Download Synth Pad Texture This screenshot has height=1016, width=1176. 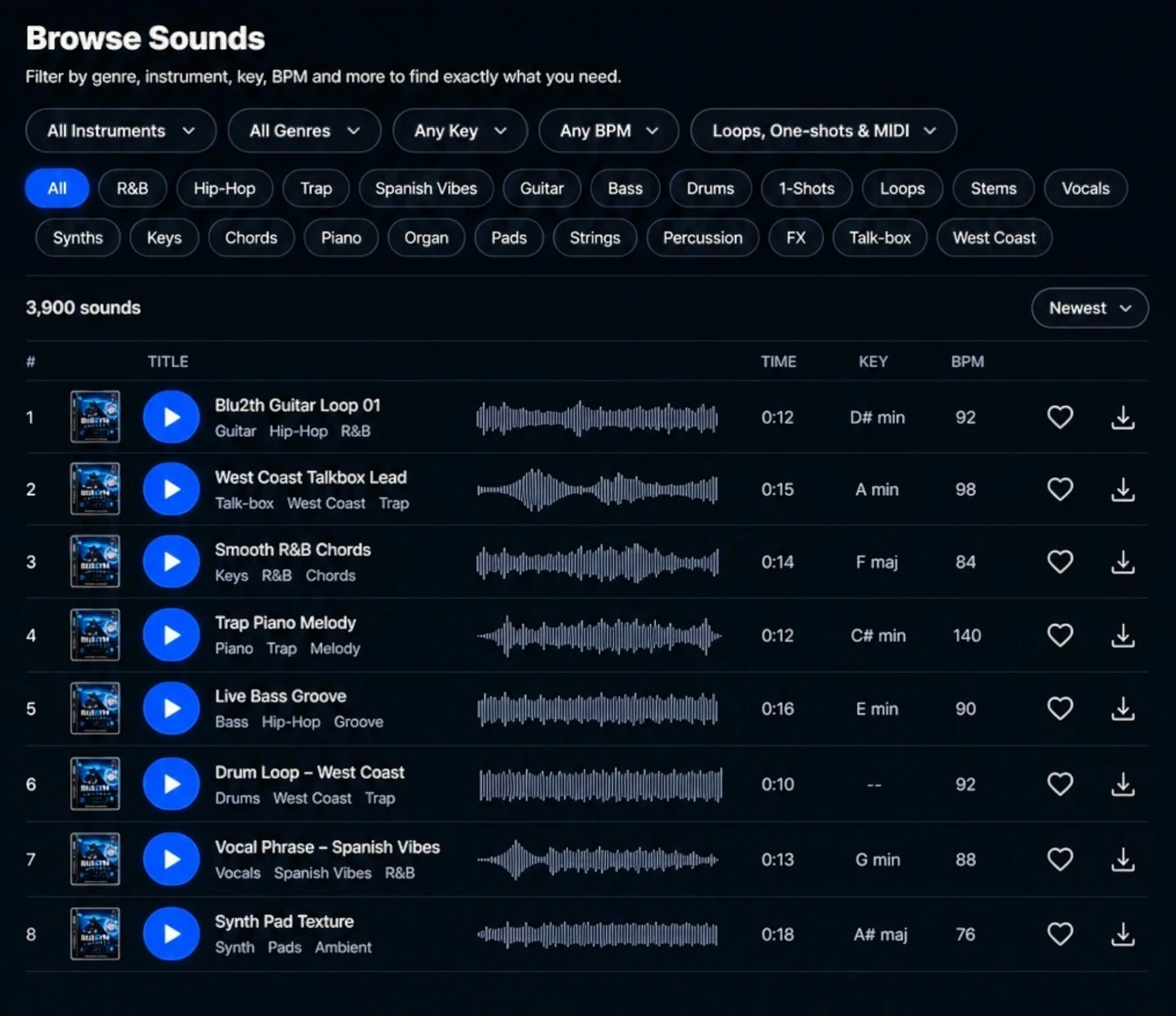(x=1122, y=934)
